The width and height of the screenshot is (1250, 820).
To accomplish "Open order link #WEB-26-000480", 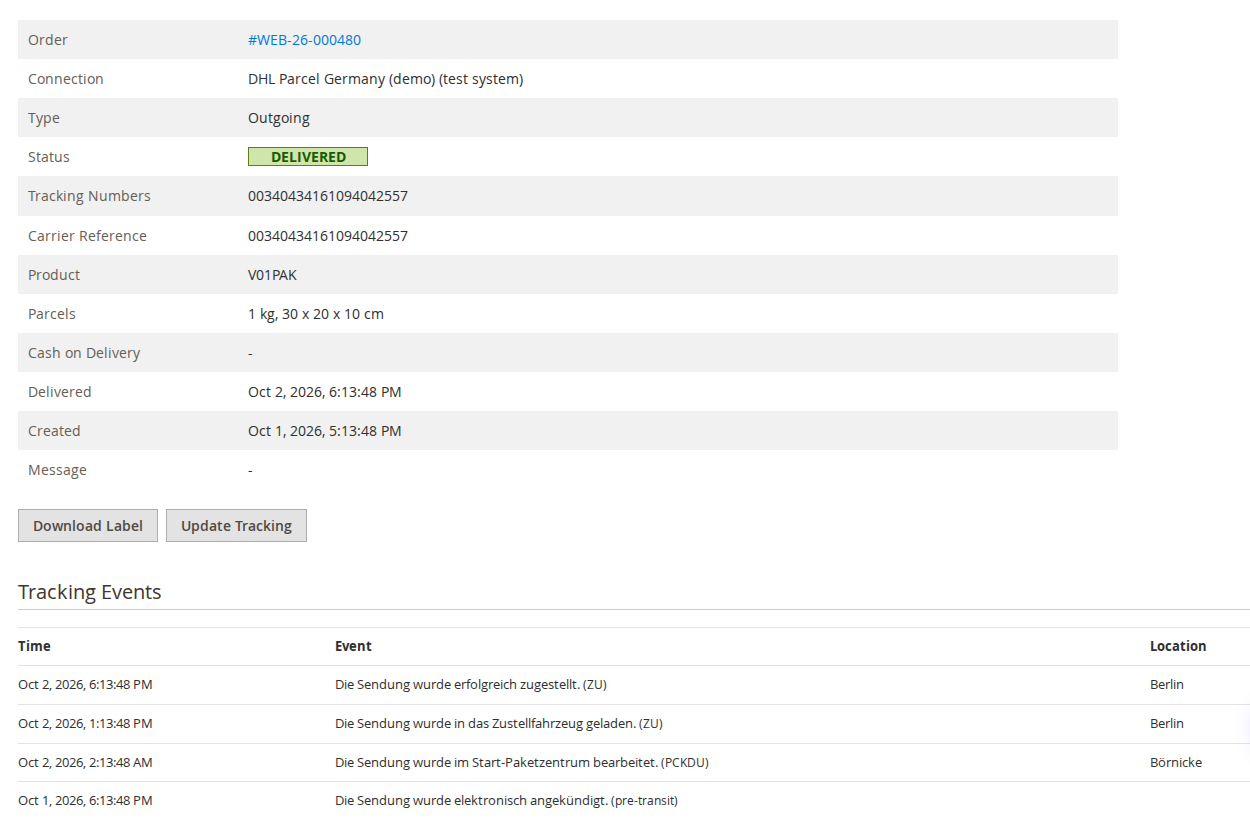I will (304, 40).
